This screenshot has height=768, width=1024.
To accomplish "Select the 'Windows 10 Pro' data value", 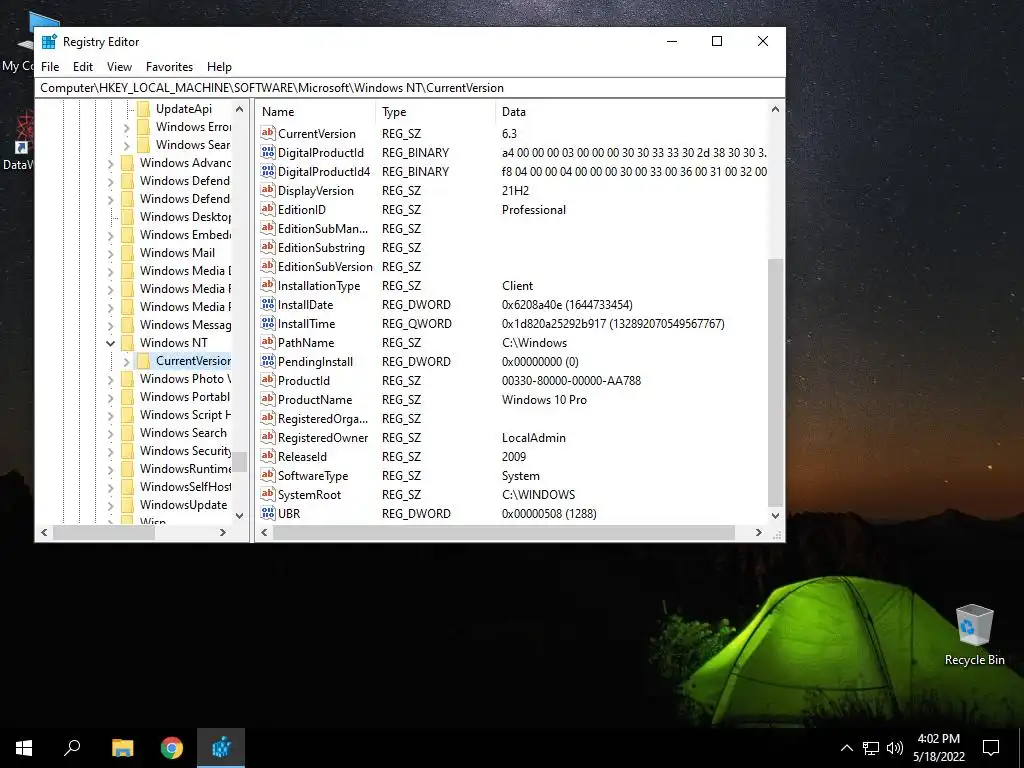I will 544,400.
